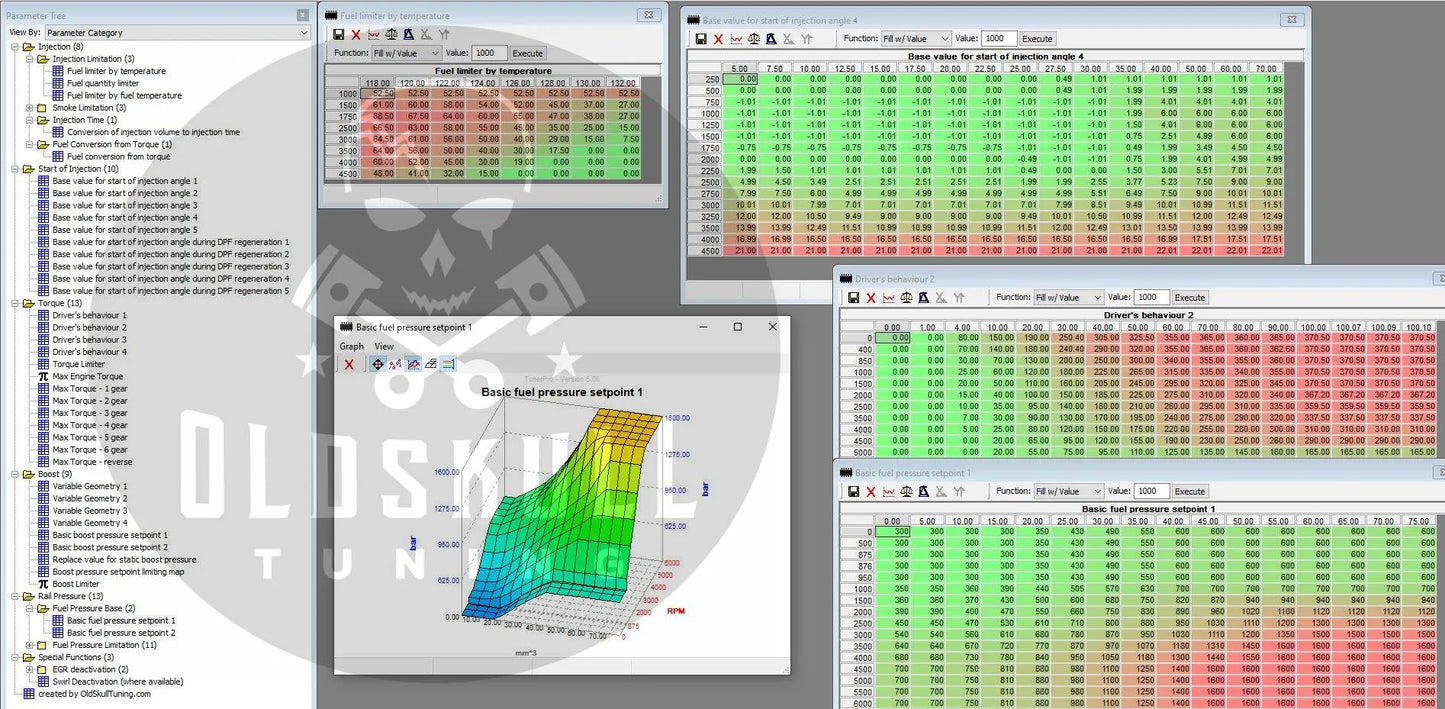
Task: Click the surface plane icon in graph toolbar
Action: [x=430, y=364]
